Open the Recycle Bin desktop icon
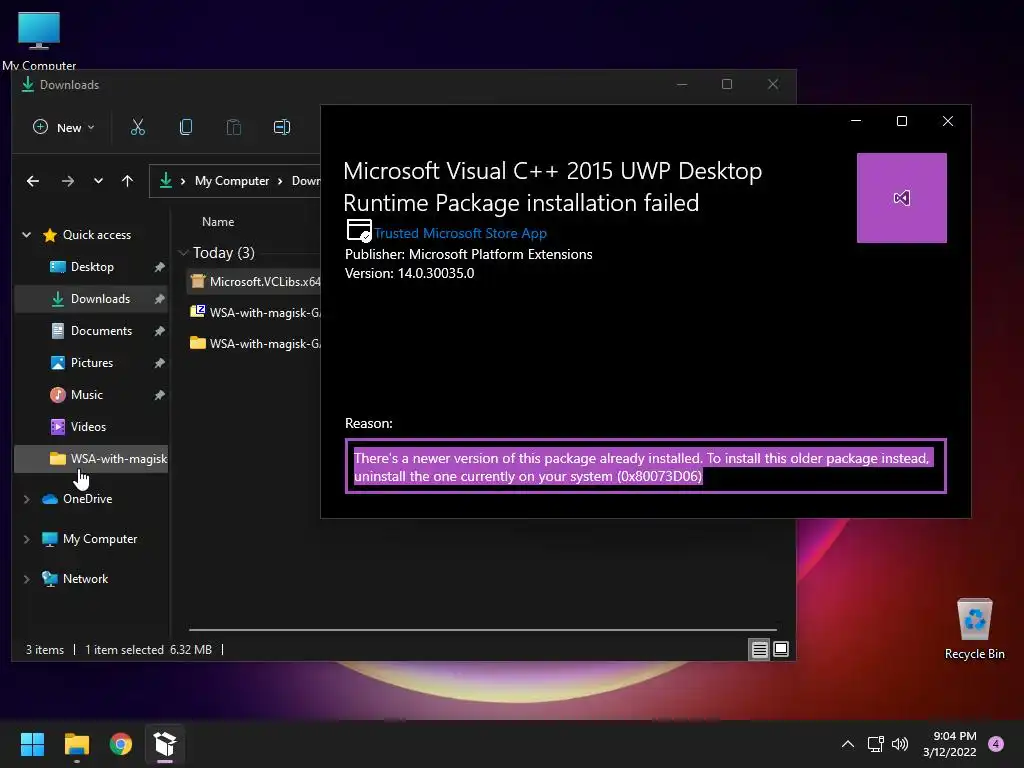The height and width of the screenshot is (768, 1024). point(974,629)
